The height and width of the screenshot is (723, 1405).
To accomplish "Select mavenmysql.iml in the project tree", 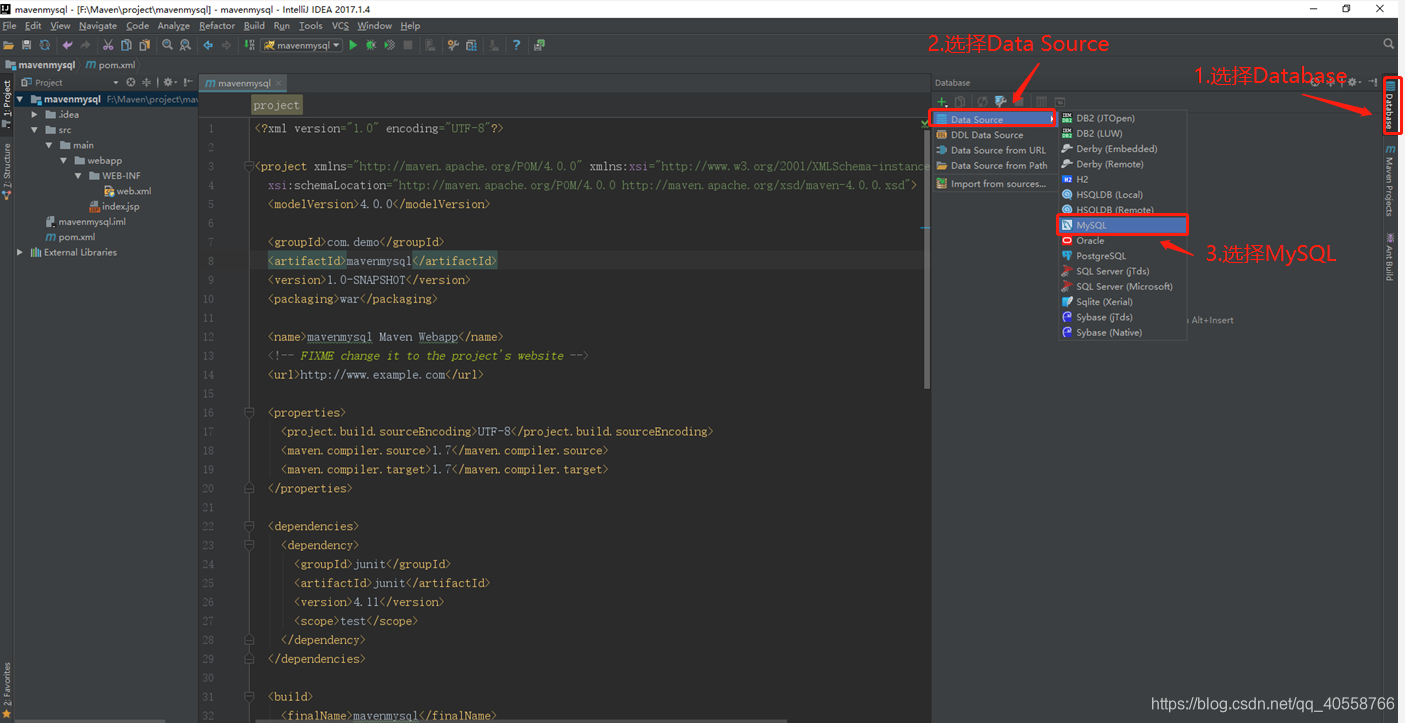I will point(85,222).
